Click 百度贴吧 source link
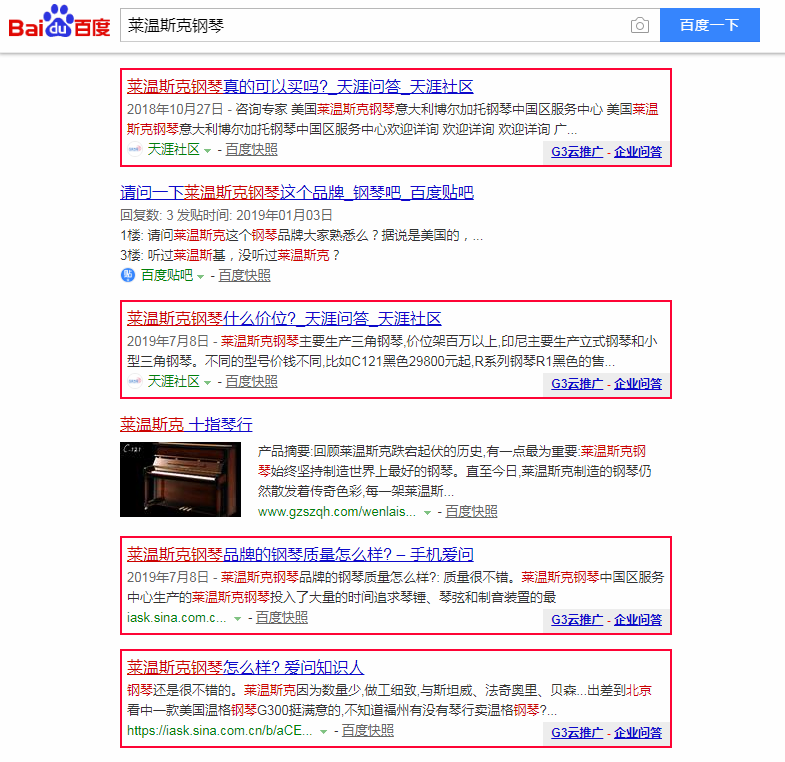 tap(167, 275)
